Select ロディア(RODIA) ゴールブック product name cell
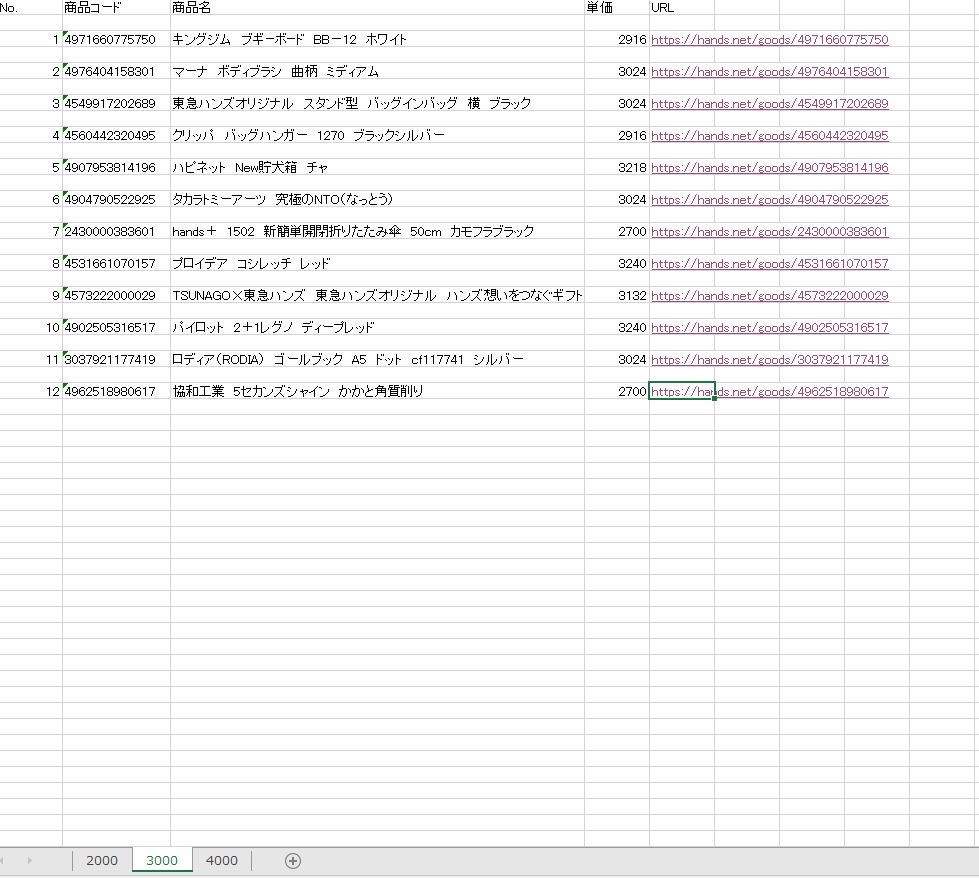This screenshot has height=878, width=979. coord(377,359)
